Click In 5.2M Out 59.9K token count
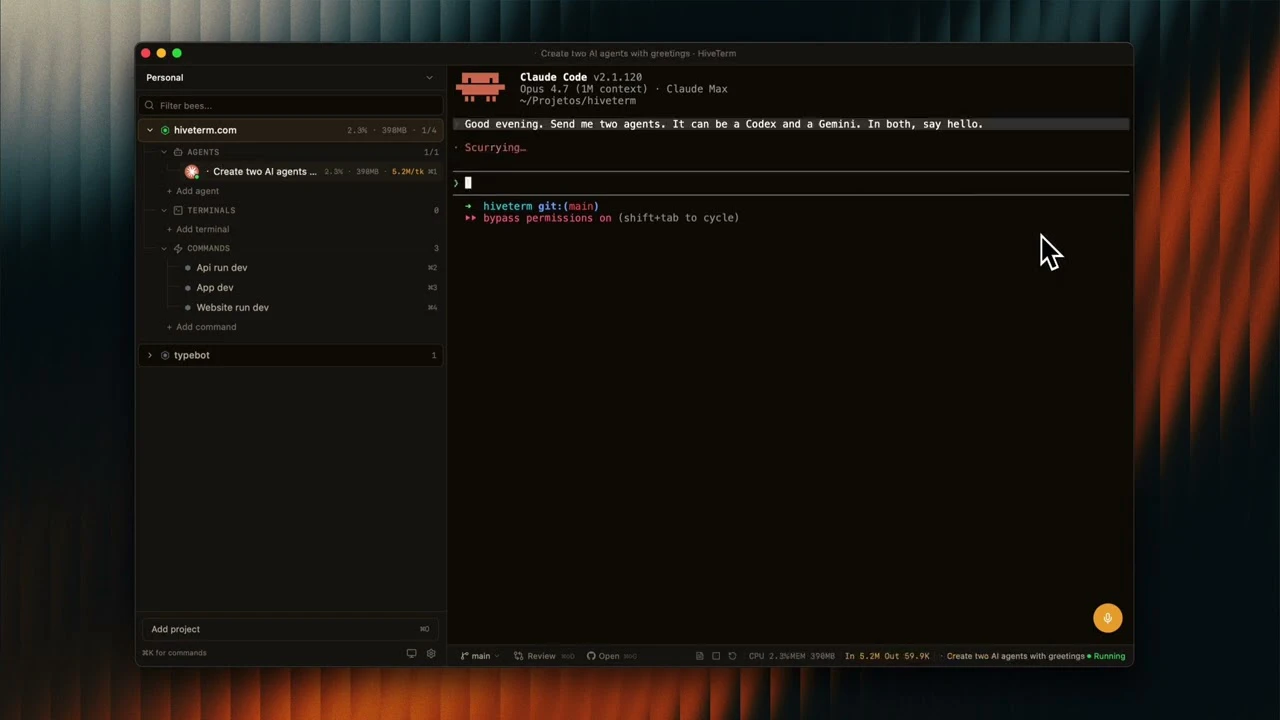 (x=887, y=656)
